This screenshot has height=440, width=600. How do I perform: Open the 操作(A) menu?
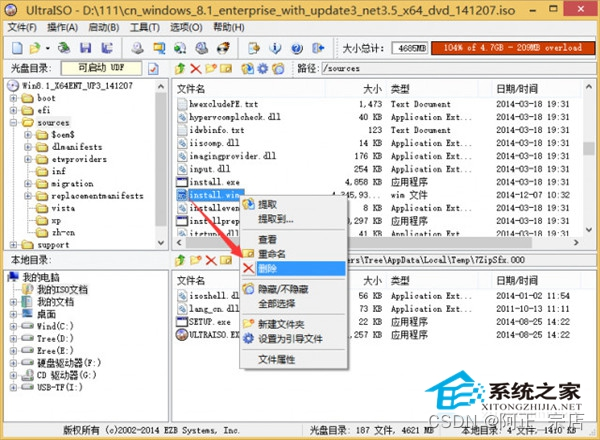coord(63,28)
